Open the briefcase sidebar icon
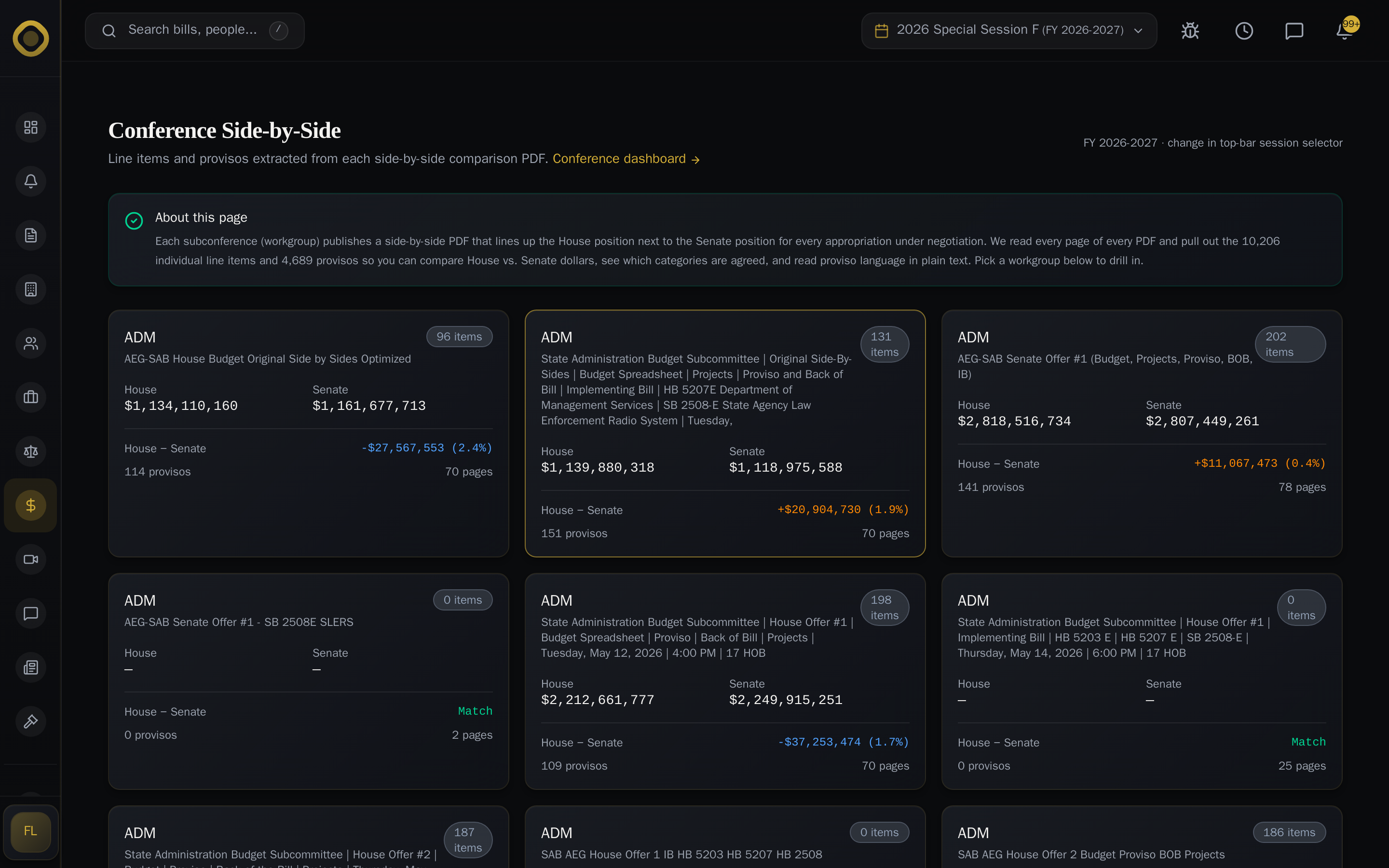The image size is (1389, 868). coord(31,397)
